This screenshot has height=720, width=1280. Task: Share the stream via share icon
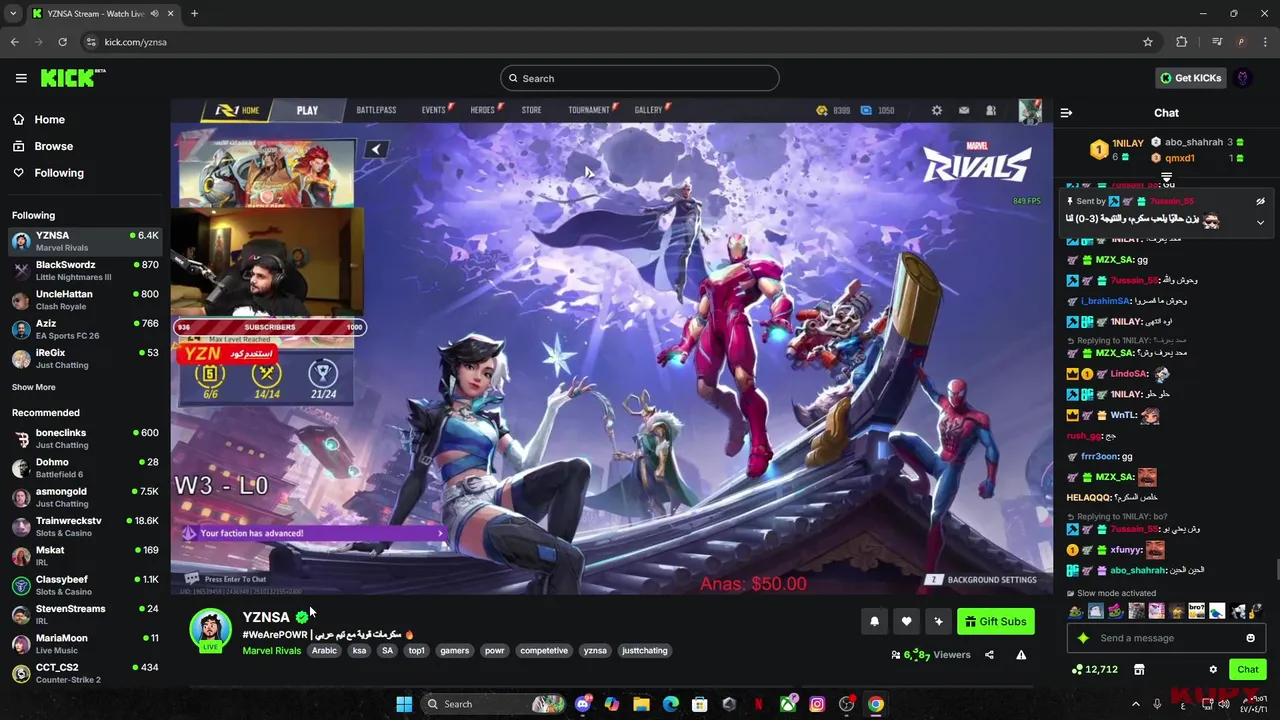[989, 655]
